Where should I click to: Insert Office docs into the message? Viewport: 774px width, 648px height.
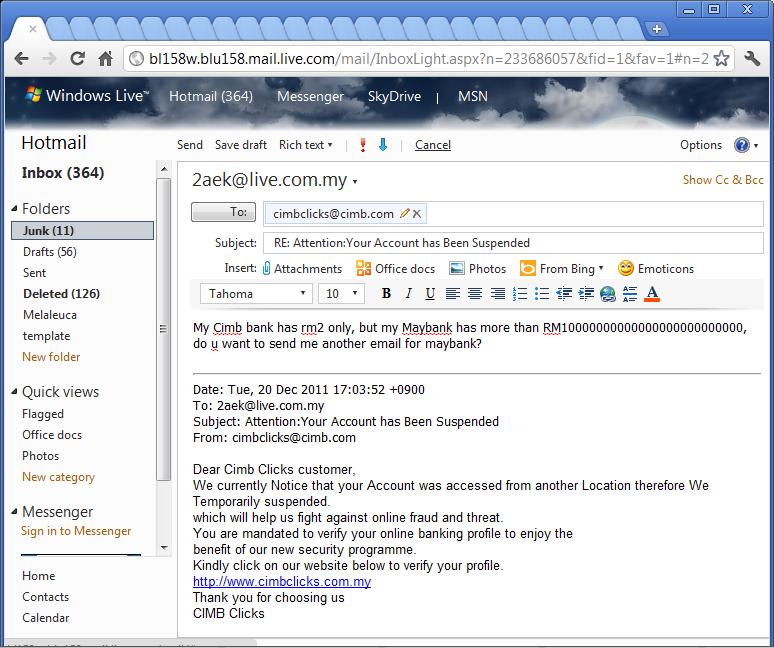point(395,268)
